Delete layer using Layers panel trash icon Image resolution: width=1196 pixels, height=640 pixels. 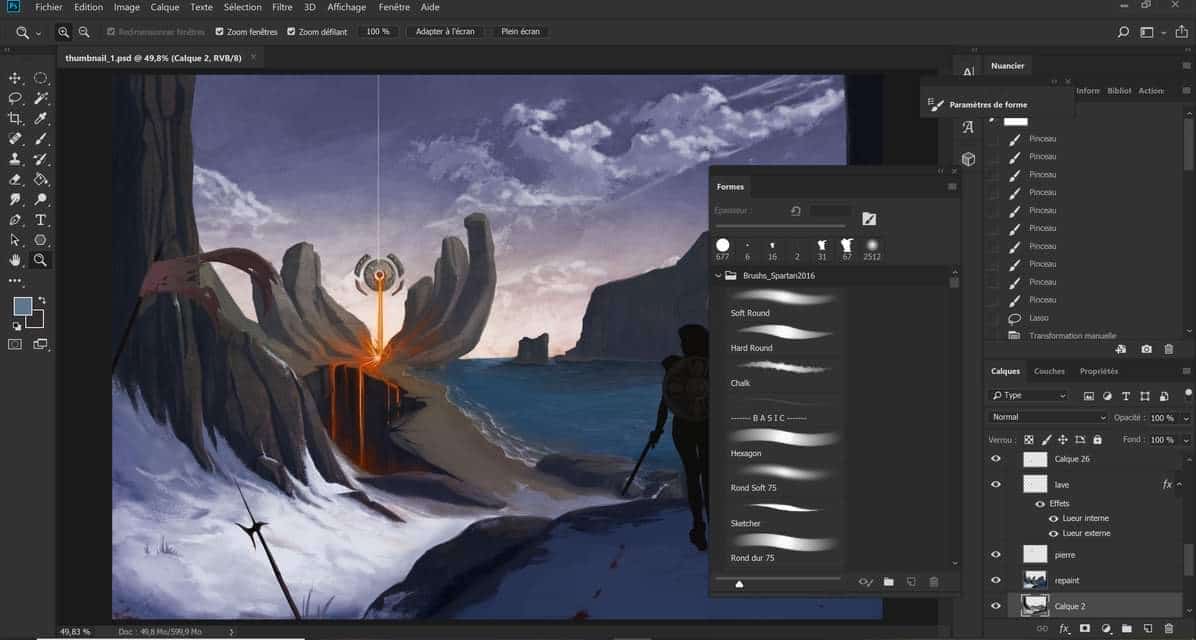1170,629
